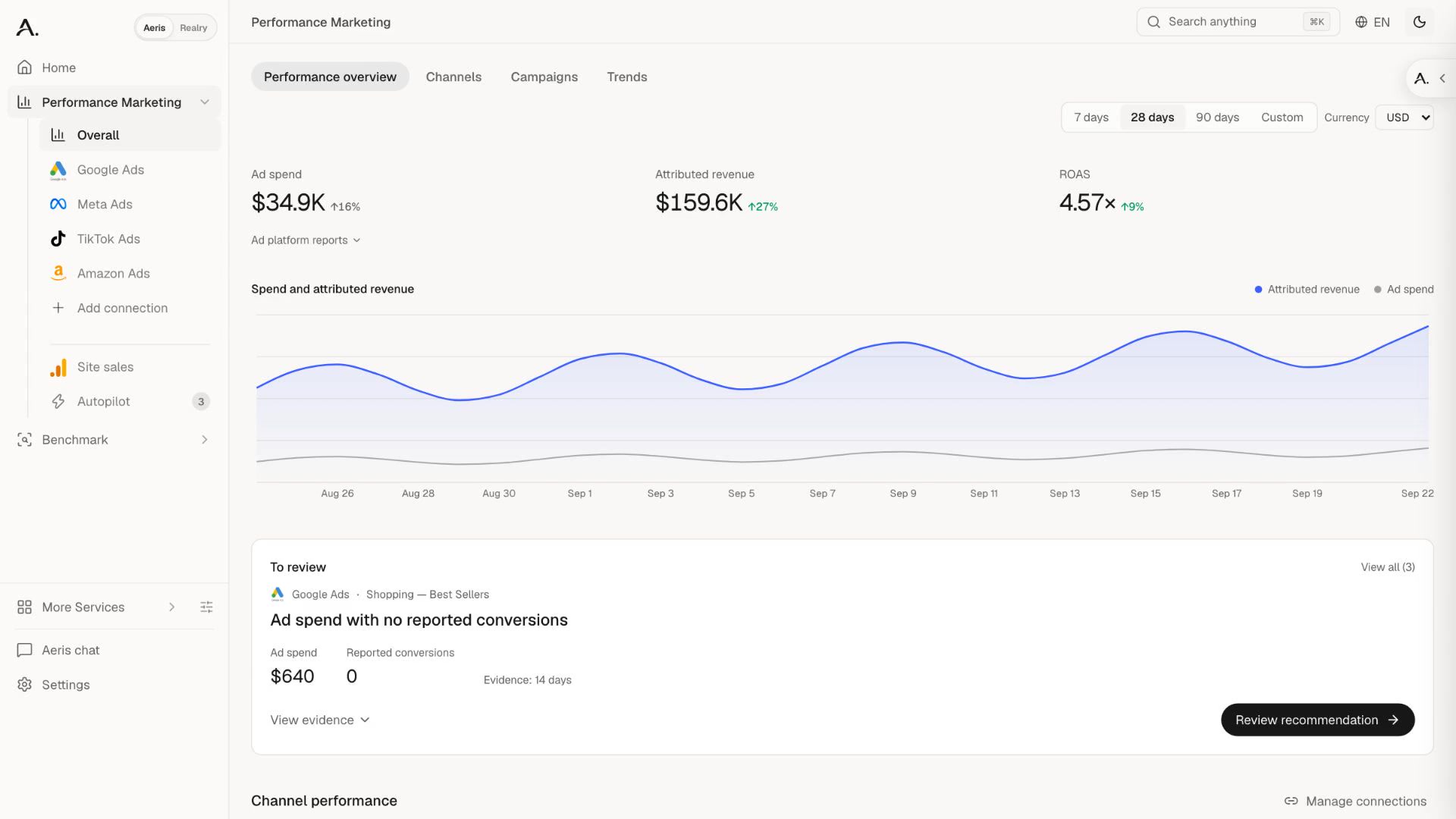Click the Add connection plus icon
This screenshot has height=819, width=1456.
point(58,308)
